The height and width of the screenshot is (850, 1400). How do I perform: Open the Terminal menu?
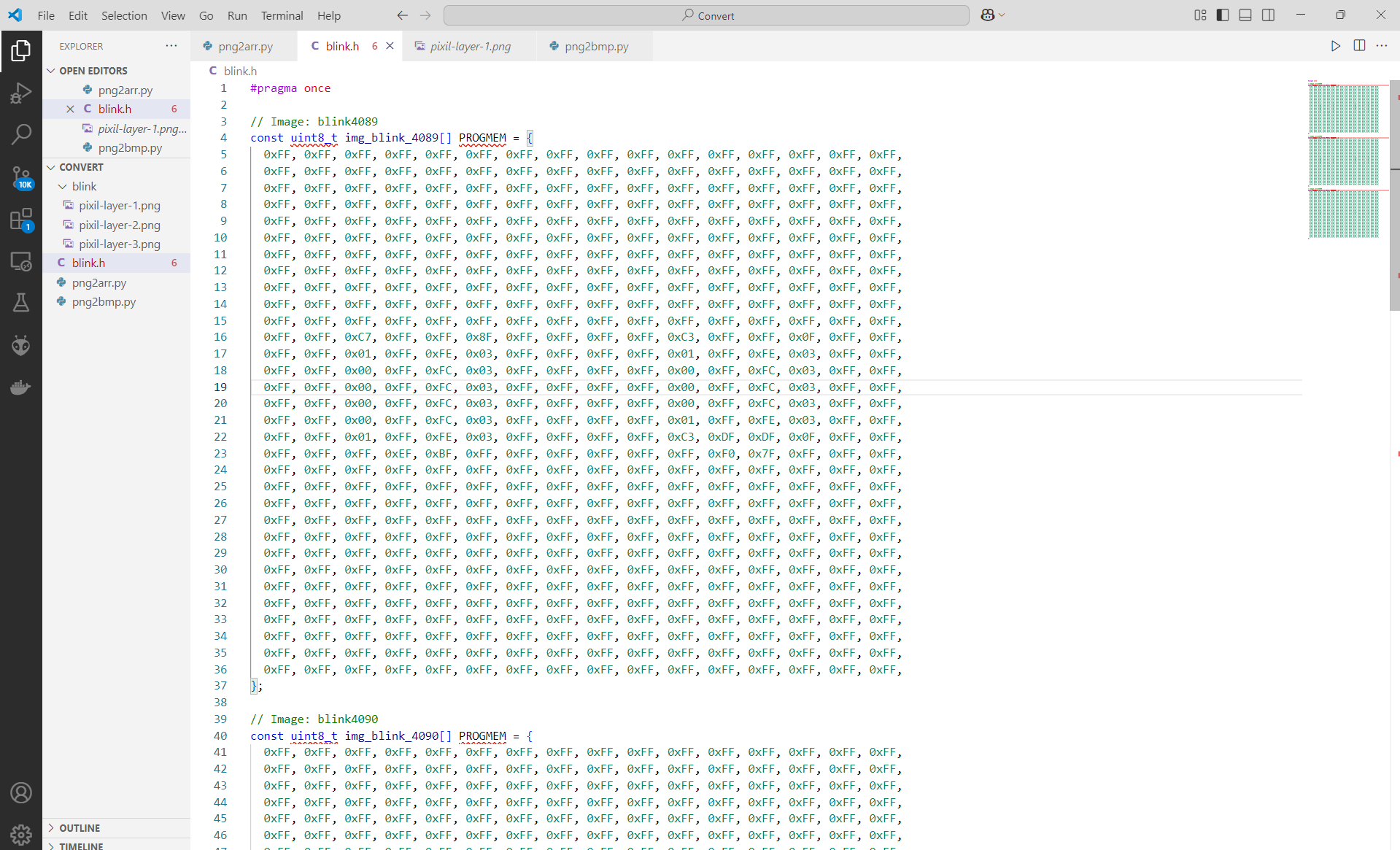click(x=282, y=15)
